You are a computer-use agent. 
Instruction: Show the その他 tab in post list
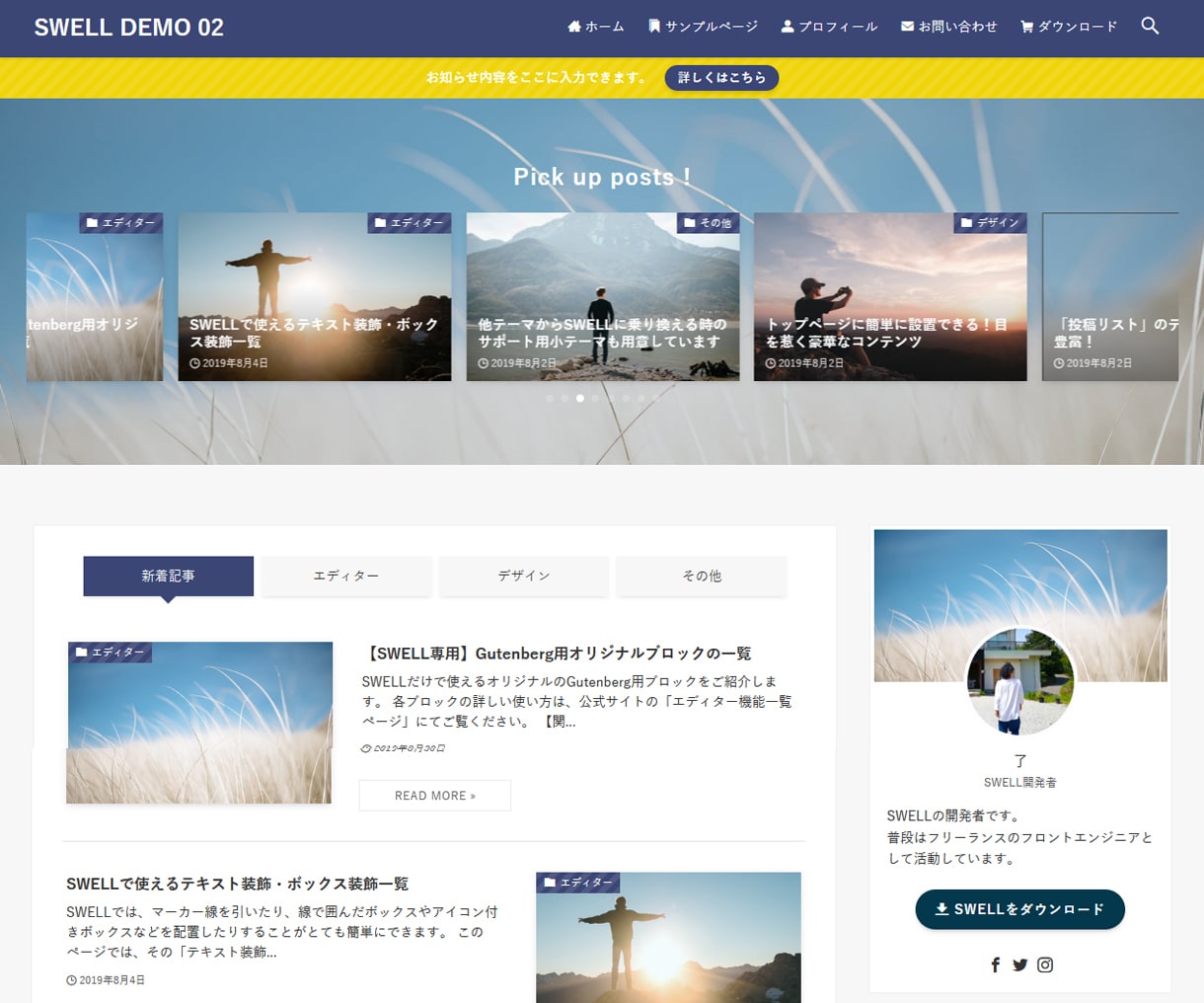702,576
